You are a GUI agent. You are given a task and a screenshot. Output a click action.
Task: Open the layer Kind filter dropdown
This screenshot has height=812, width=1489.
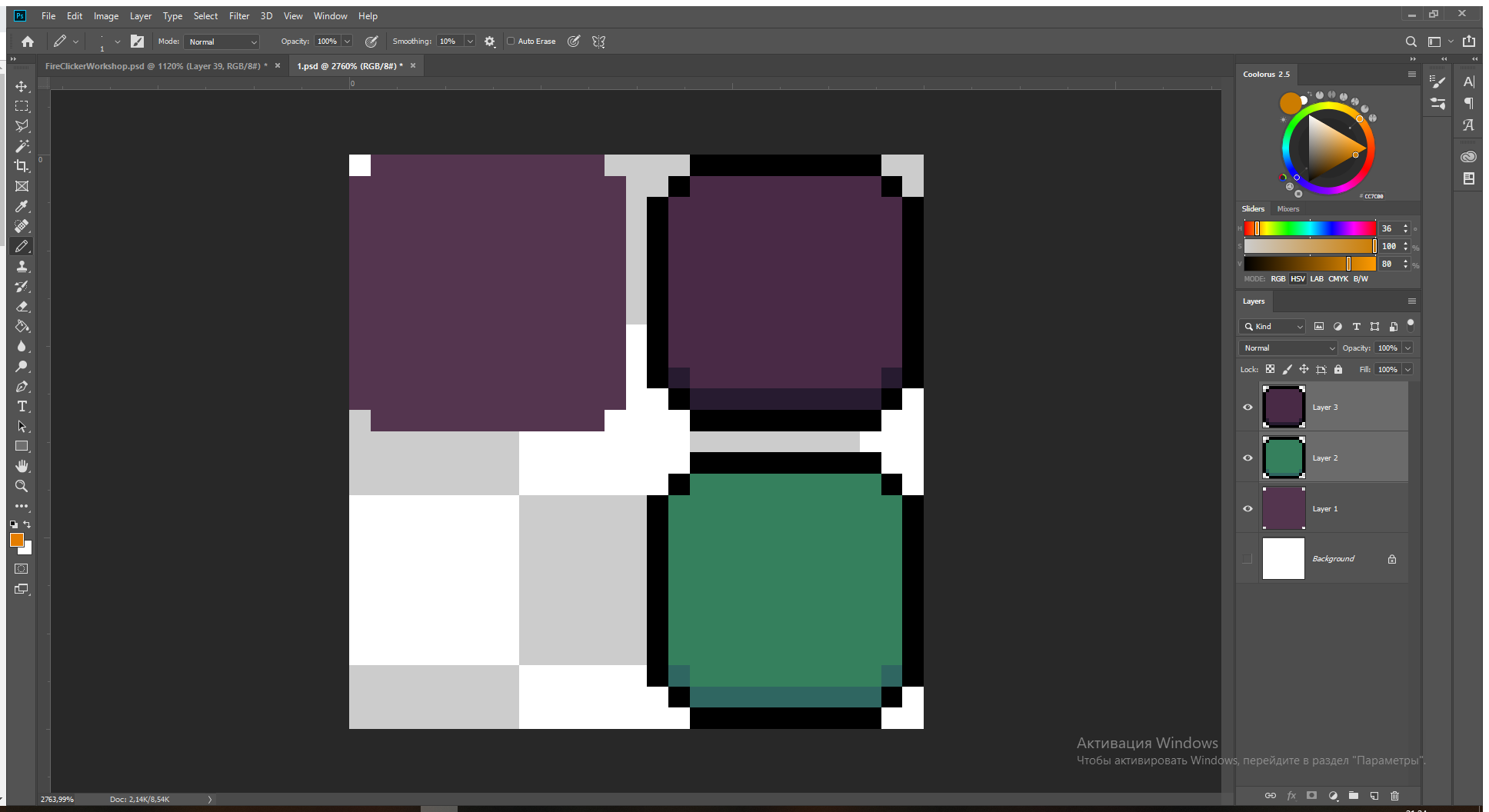coord(1272,327)
